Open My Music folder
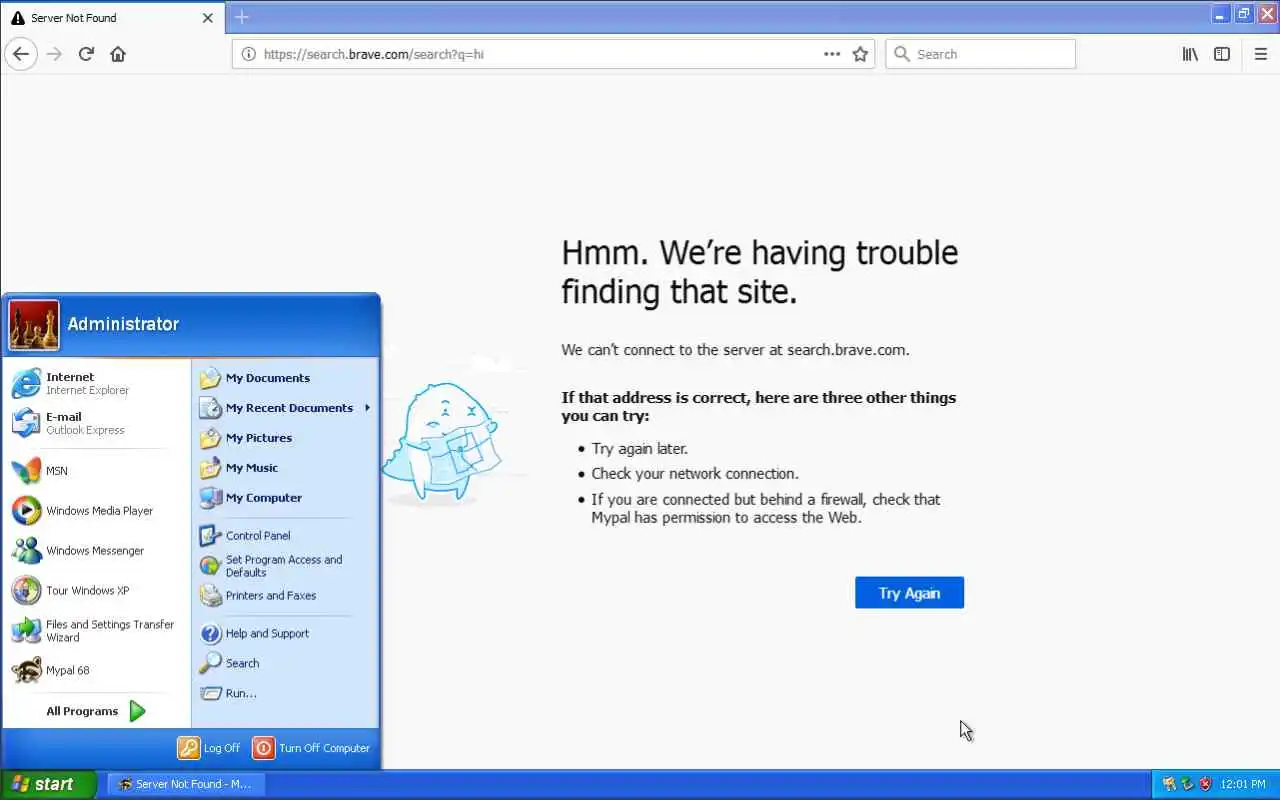The width and height of the screenshot is (1280, 800). (x=285, y=468)
